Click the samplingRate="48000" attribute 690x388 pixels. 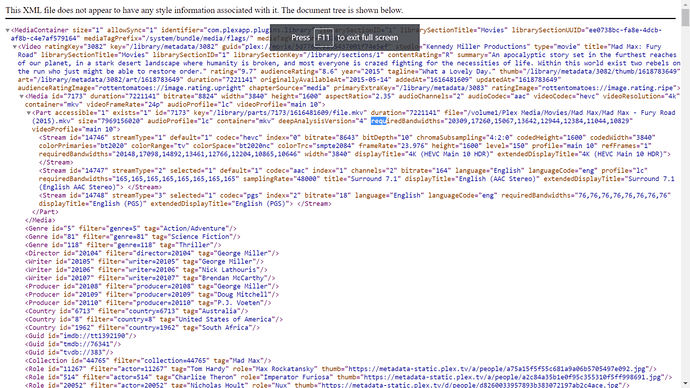[281, 179]
